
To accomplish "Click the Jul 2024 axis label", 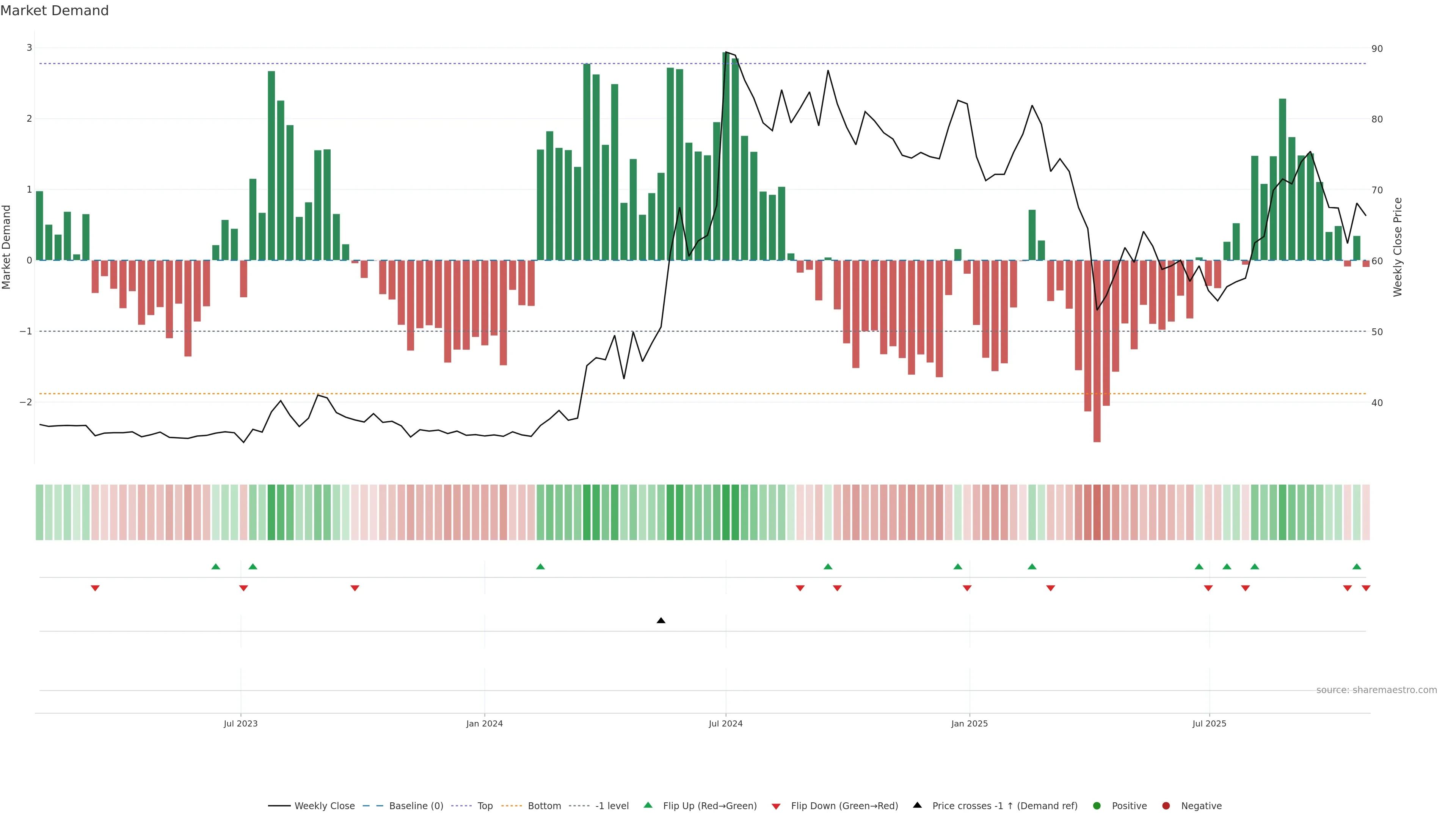I will click(x=725, y=723).
